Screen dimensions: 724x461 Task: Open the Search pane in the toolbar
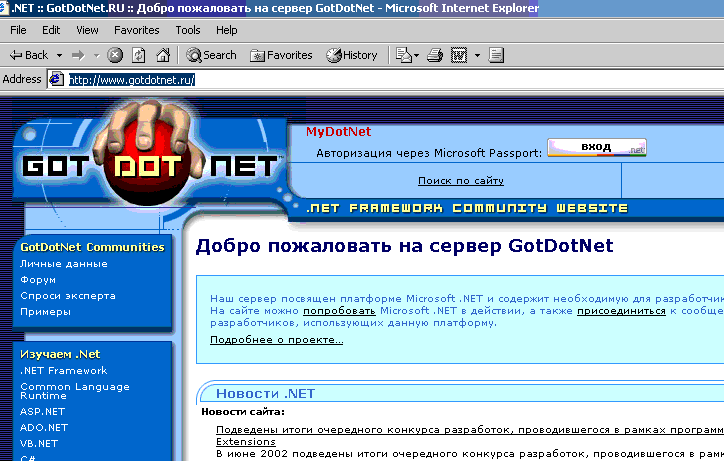[x=211, y=55]
